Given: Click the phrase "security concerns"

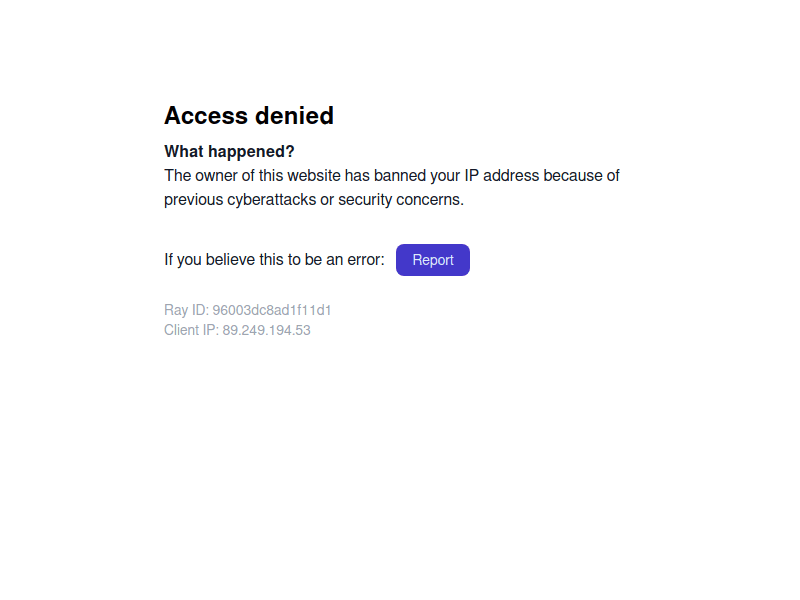Looking at the screenshot, I should point(401,199).
